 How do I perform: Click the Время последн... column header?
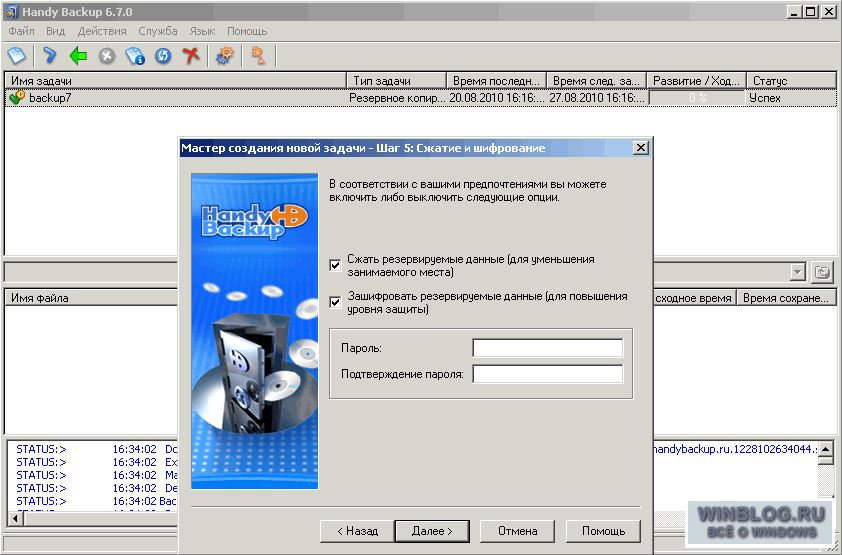coord(496,81)
